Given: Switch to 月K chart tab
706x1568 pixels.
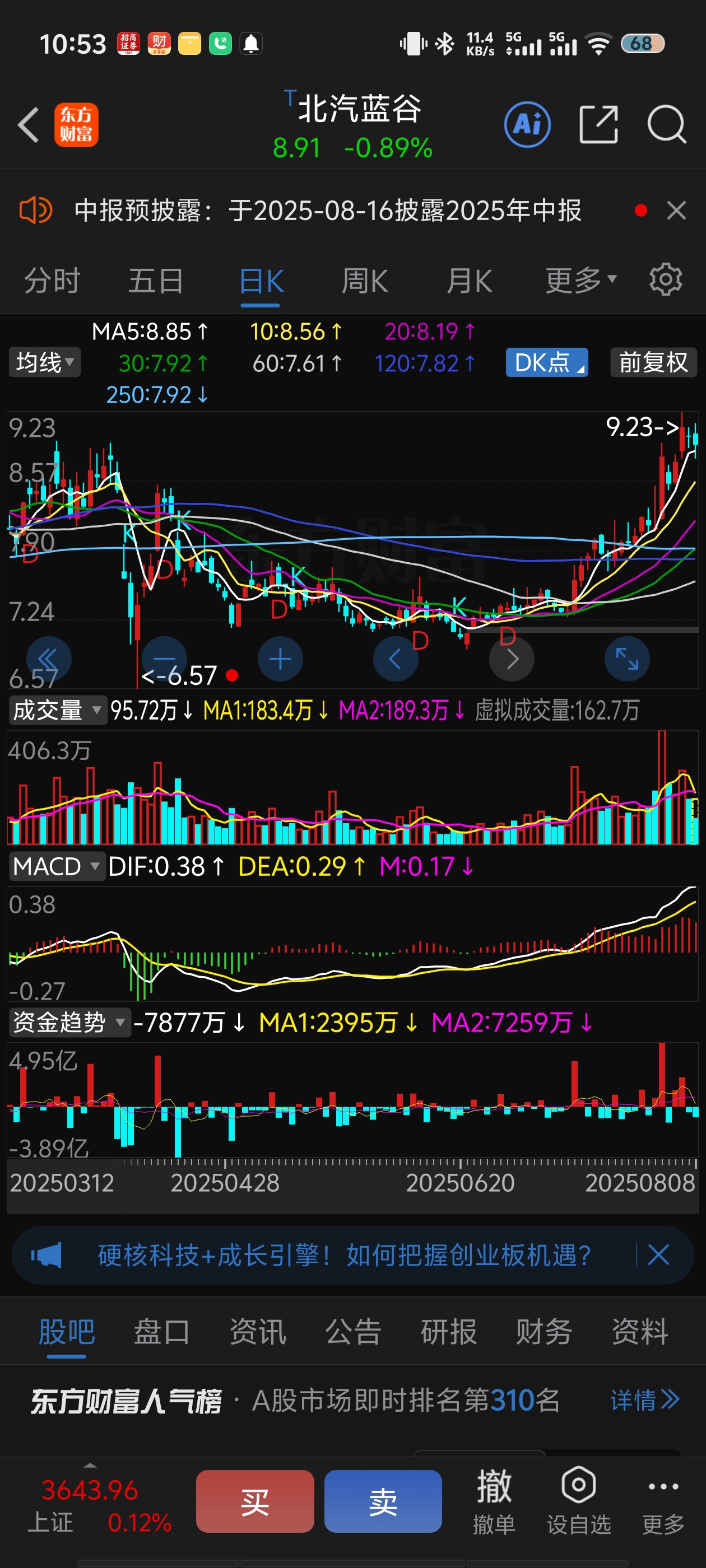Looking at the screenshot, I should pos(469,281).
